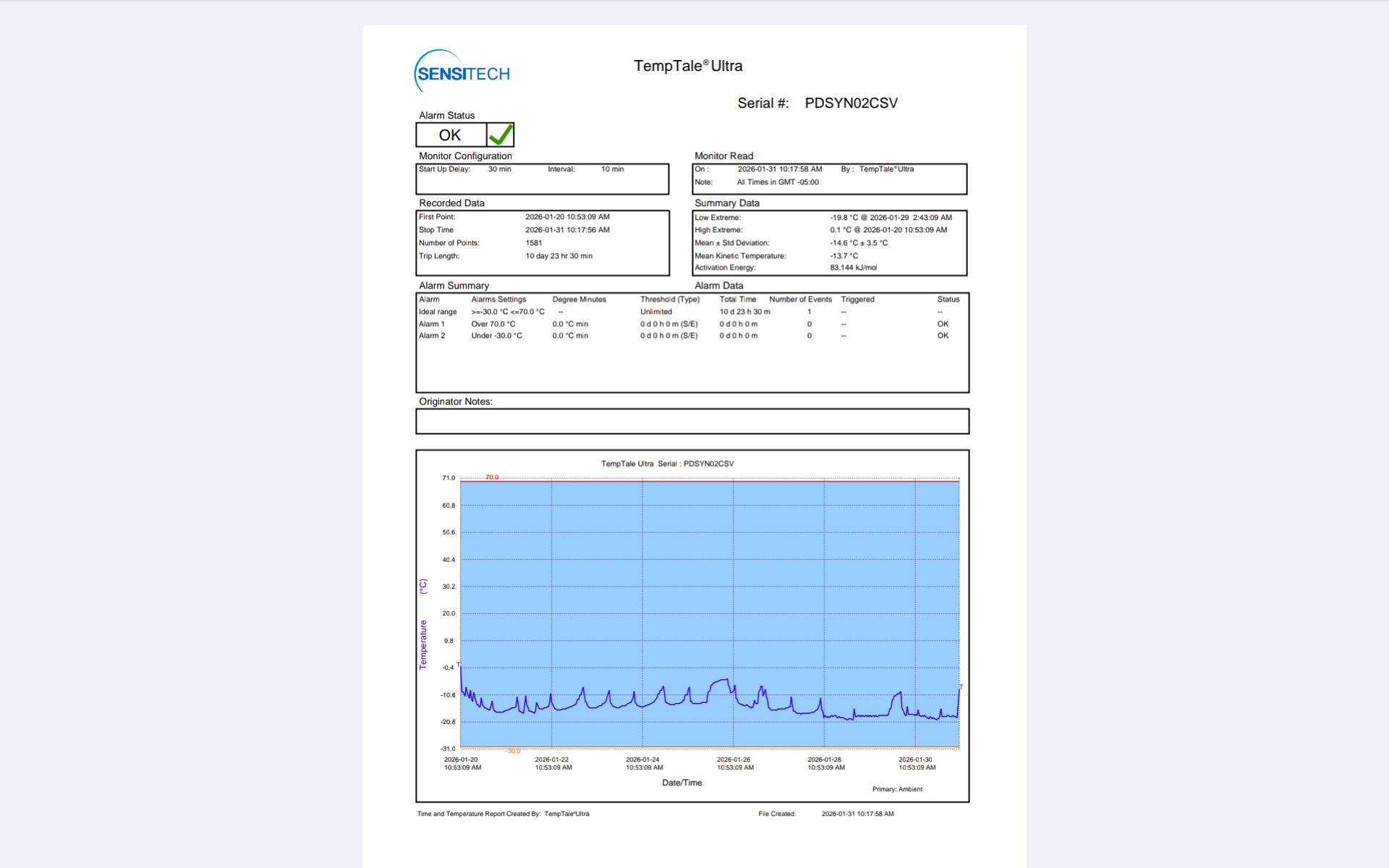Click the green checkmark alarm status icon

[500, 135]
